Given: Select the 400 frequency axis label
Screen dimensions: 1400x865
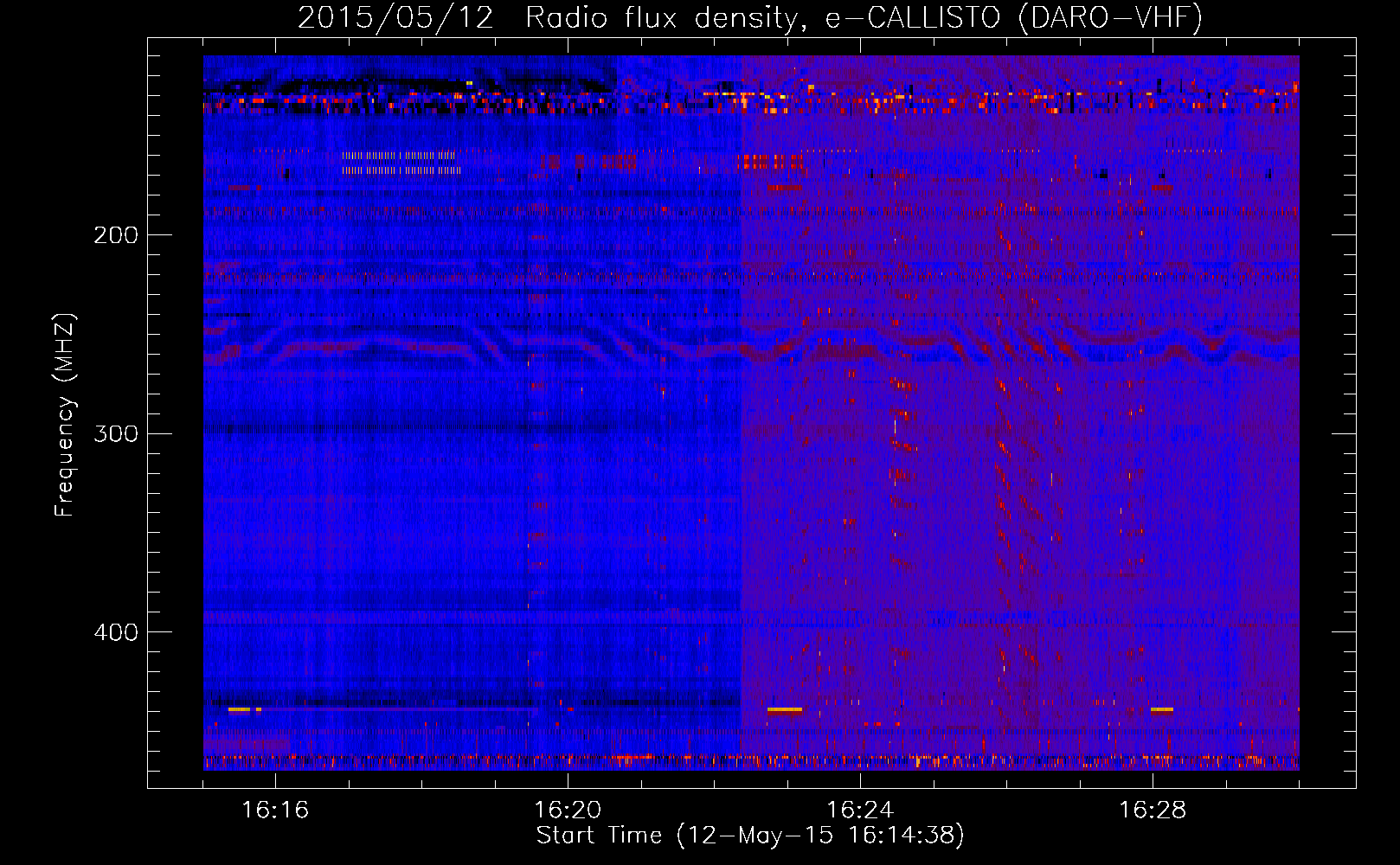Looking at the screenshot, I should point(115,632).
